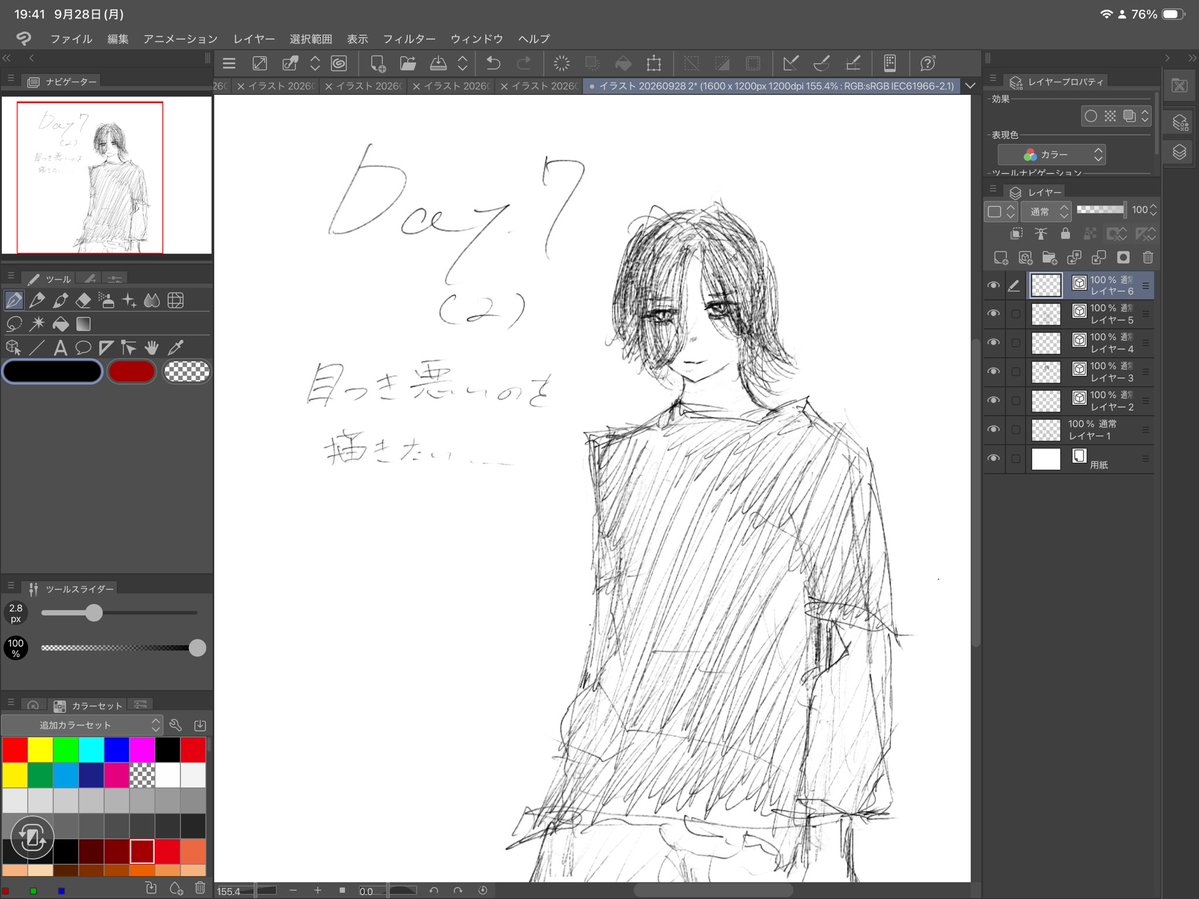Select the Eraser tool

[x=83, y=300]
